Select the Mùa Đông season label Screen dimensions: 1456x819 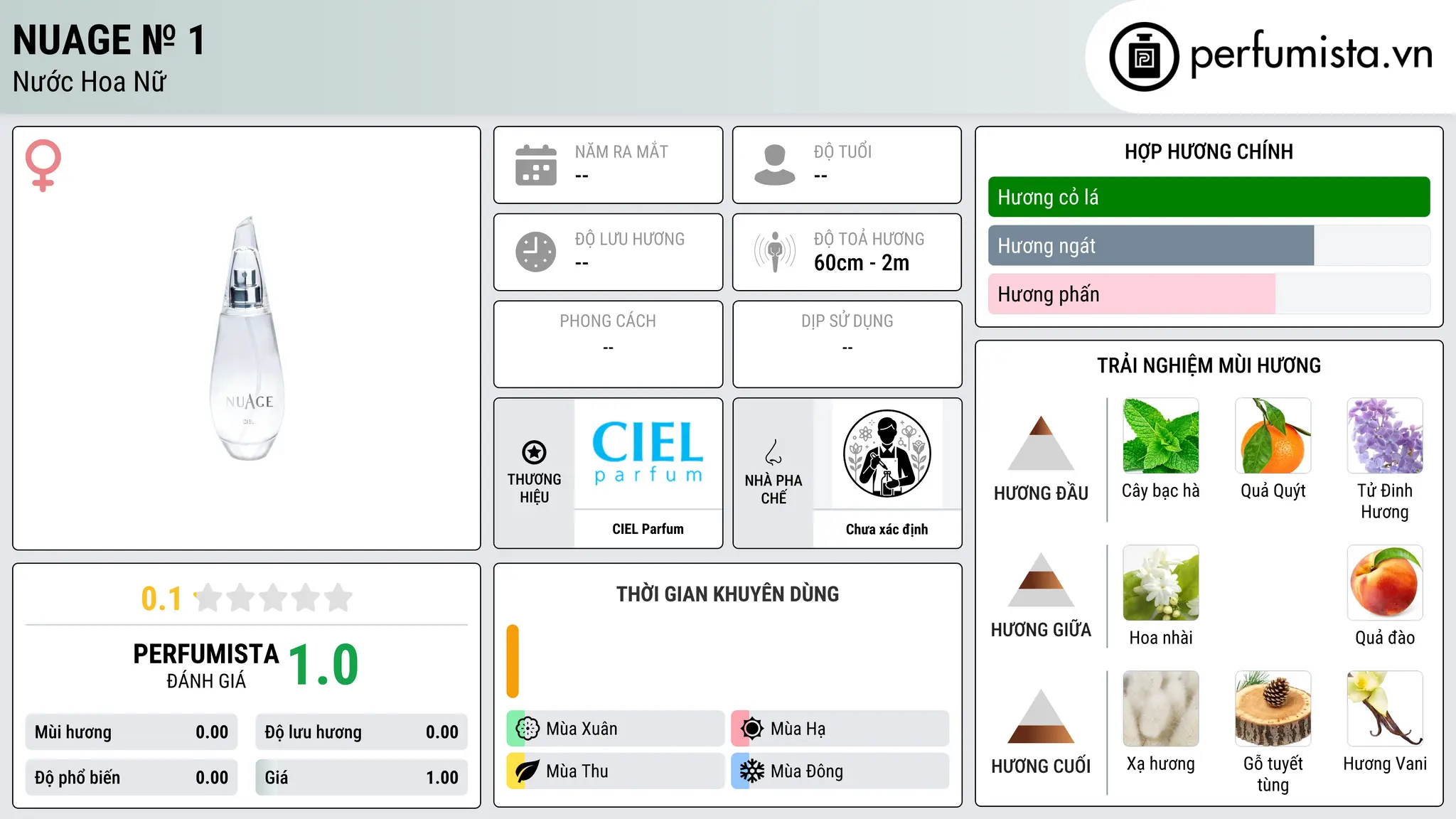pos(807,771)
